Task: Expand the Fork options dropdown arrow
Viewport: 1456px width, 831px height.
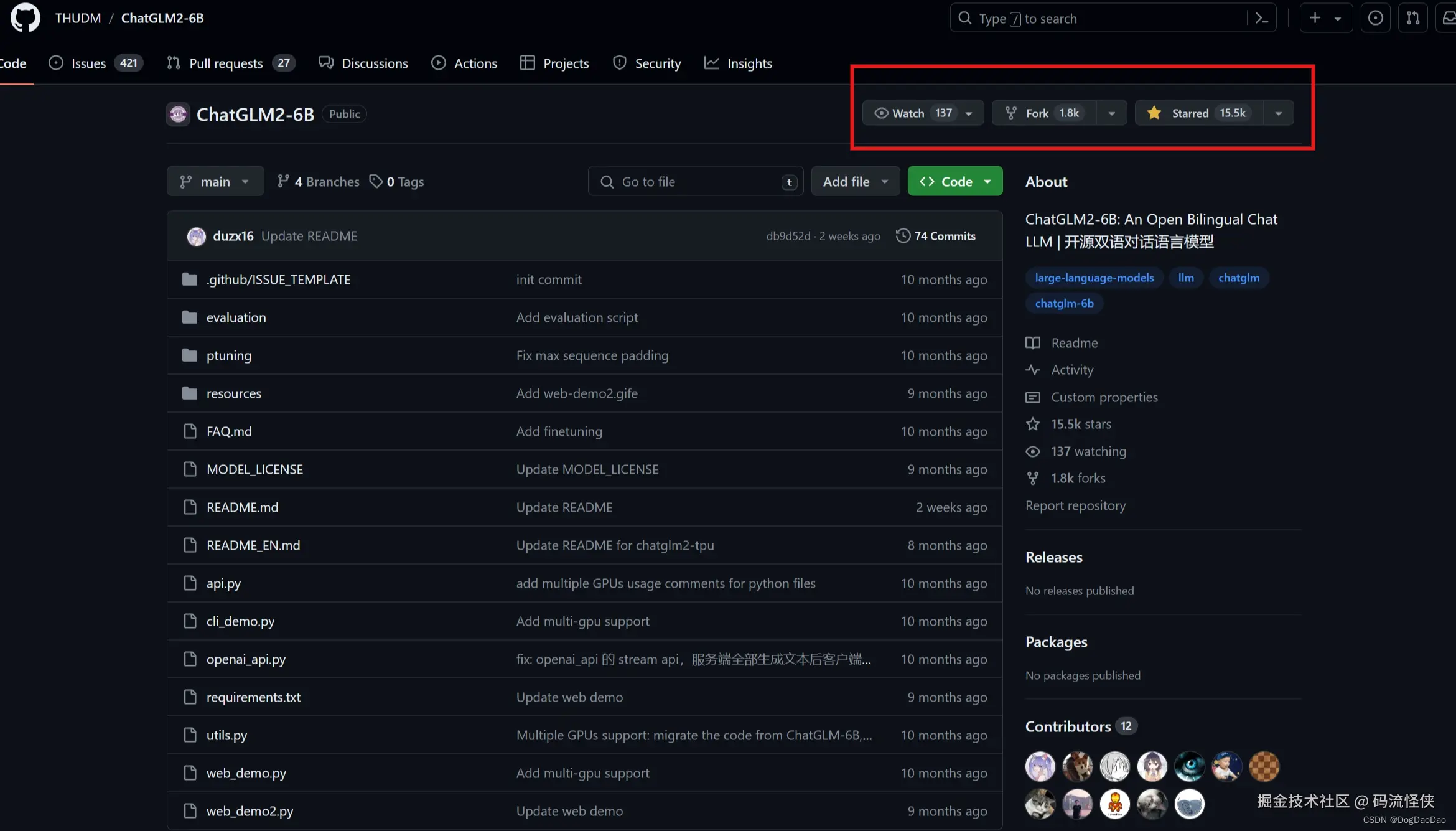Action: (x=1112, y=113)
